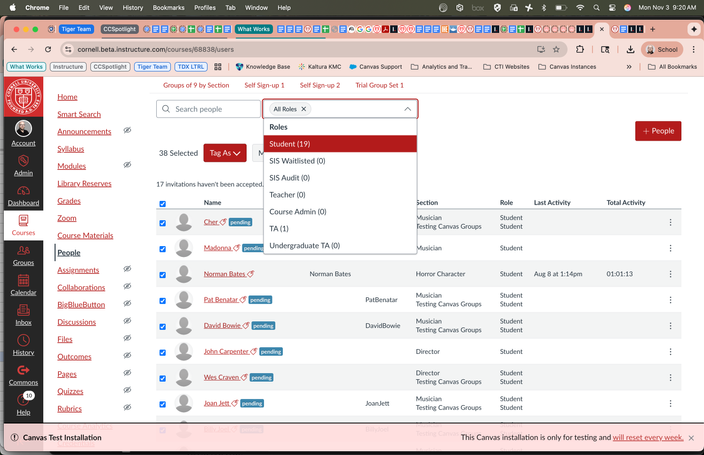Open the Admin shield icon
Screen dimensions: 704x455
click(23, 160)
